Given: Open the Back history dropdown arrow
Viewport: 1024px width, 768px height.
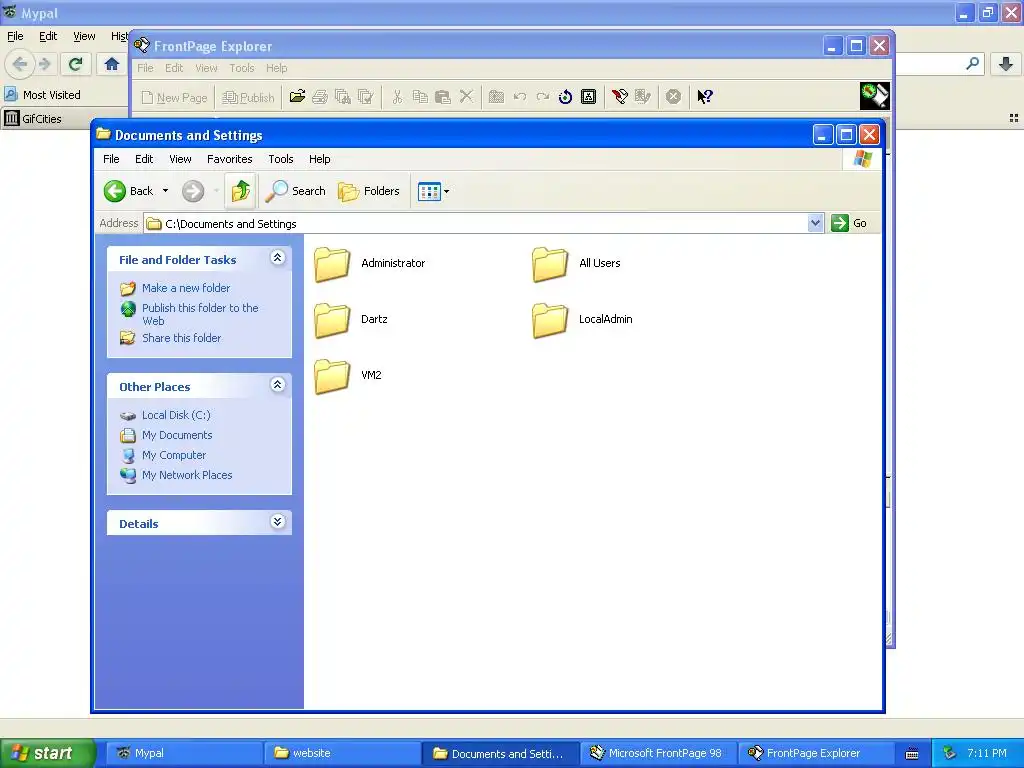Looking at the screenshot, I should tap(165, 191).
